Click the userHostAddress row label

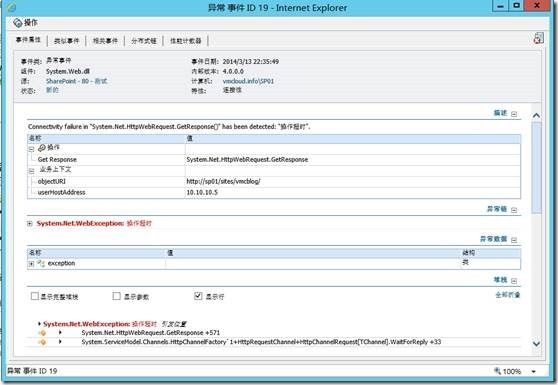tap(61, 192)
